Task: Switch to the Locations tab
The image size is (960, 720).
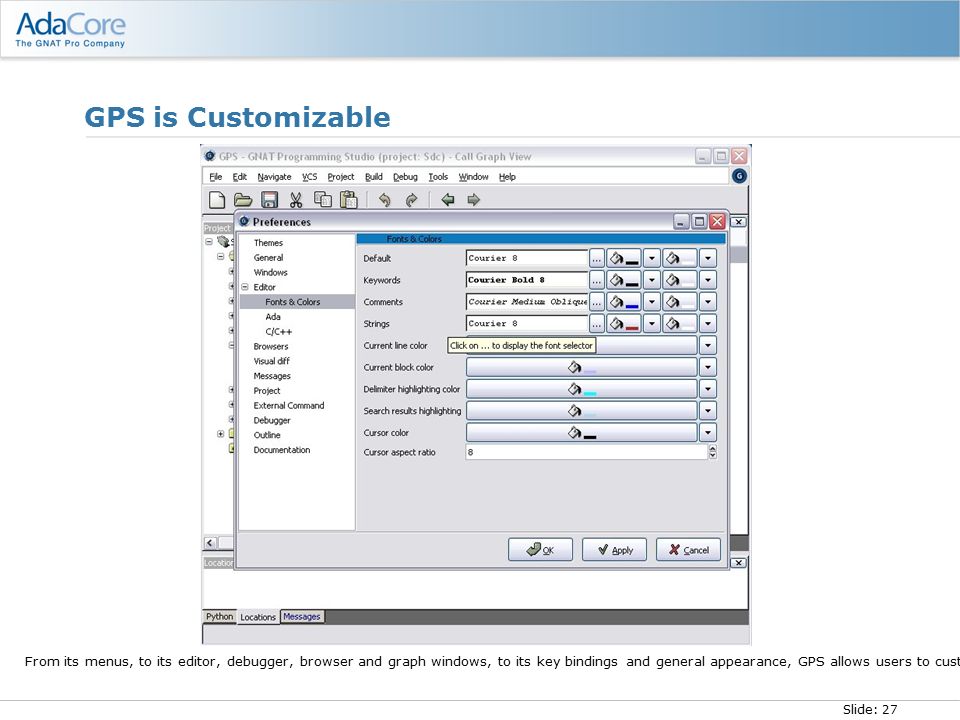Action: point(258,617)
